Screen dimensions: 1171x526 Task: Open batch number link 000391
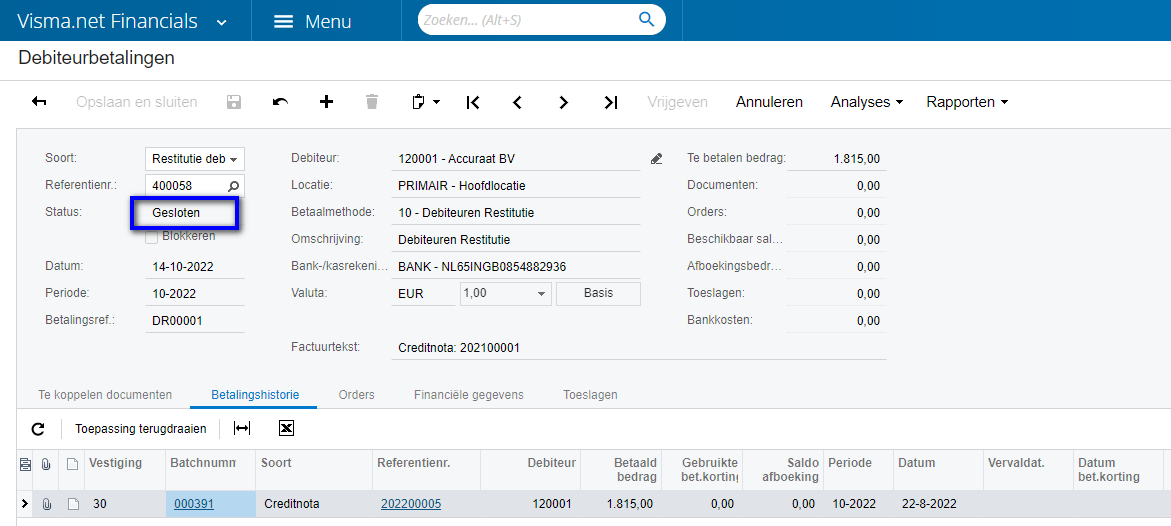click(194, 504)
